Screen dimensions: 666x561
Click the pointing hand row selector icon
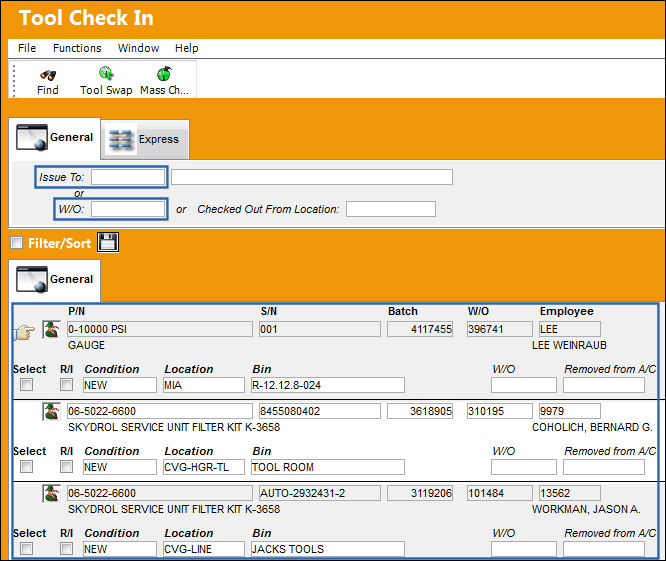[25, 332]
